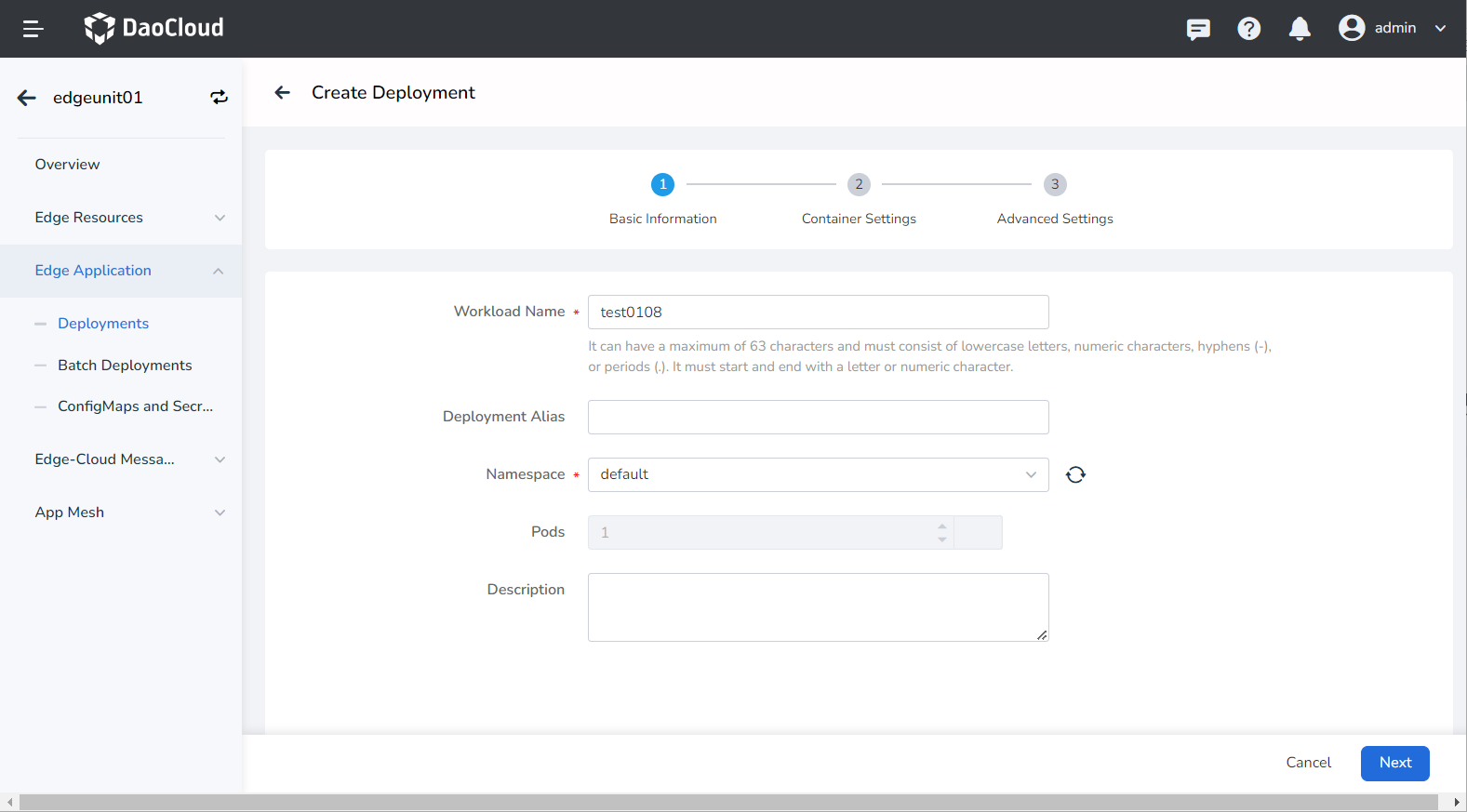Click the switch edge unit icon
This screenshot has width=1467, height=812.
[x=219, y=98]
